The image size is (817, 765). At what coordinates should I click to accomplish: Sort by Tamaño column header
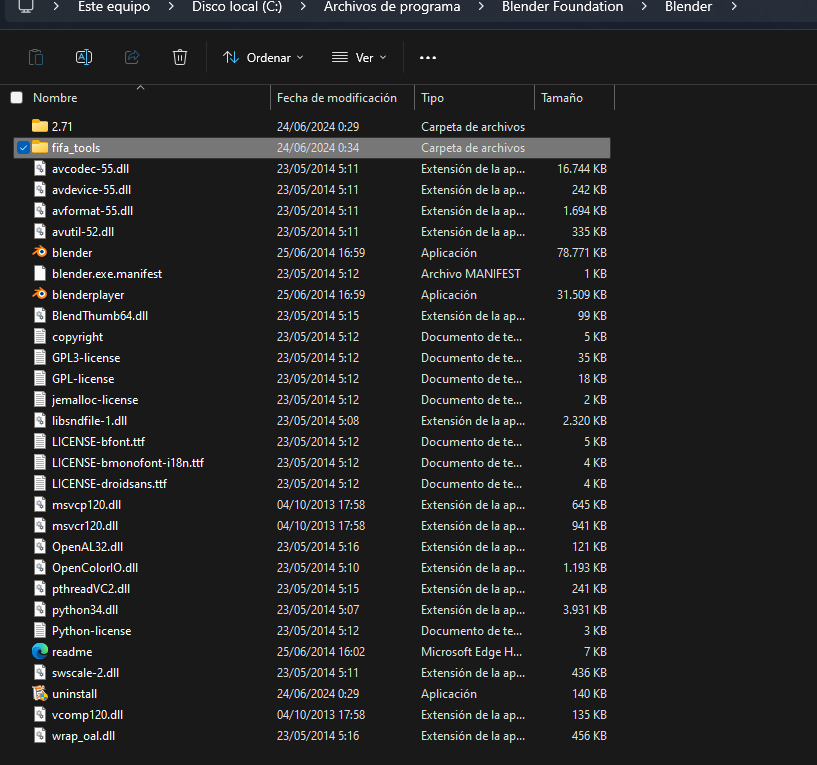pos(562,97)
